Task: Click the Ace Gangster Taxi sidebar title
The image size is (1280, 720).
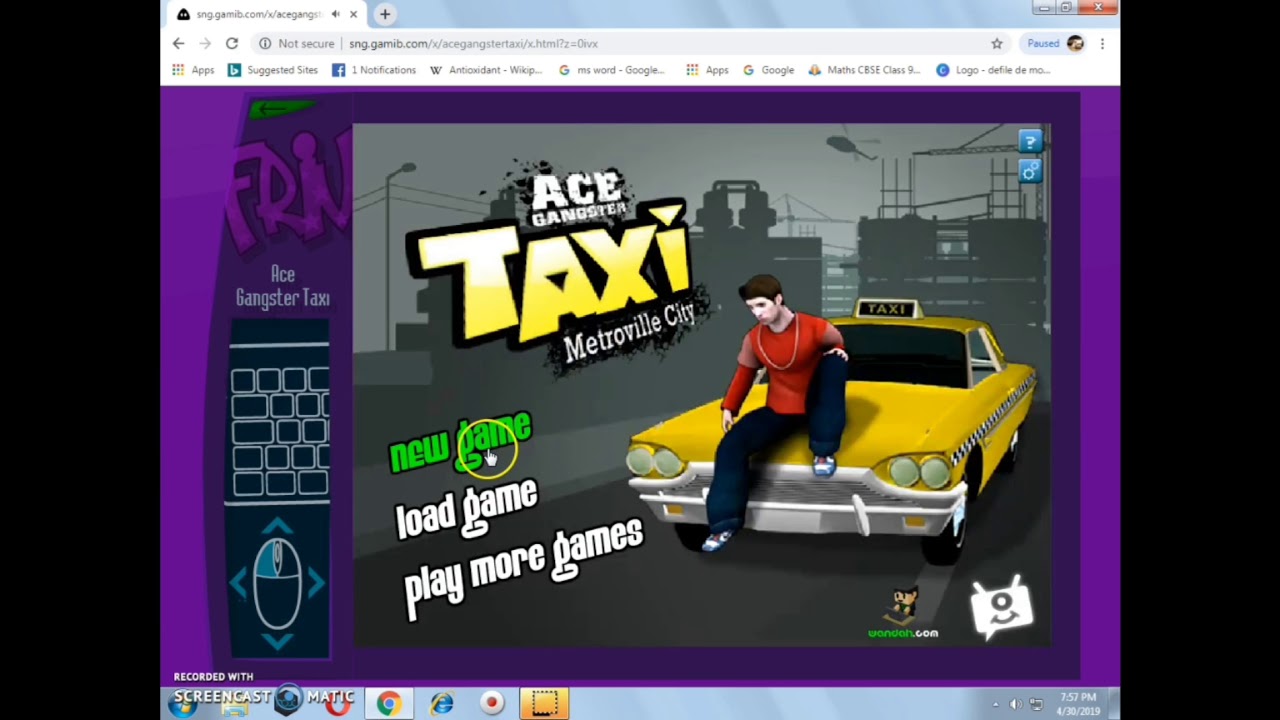Action: (283, 286)
